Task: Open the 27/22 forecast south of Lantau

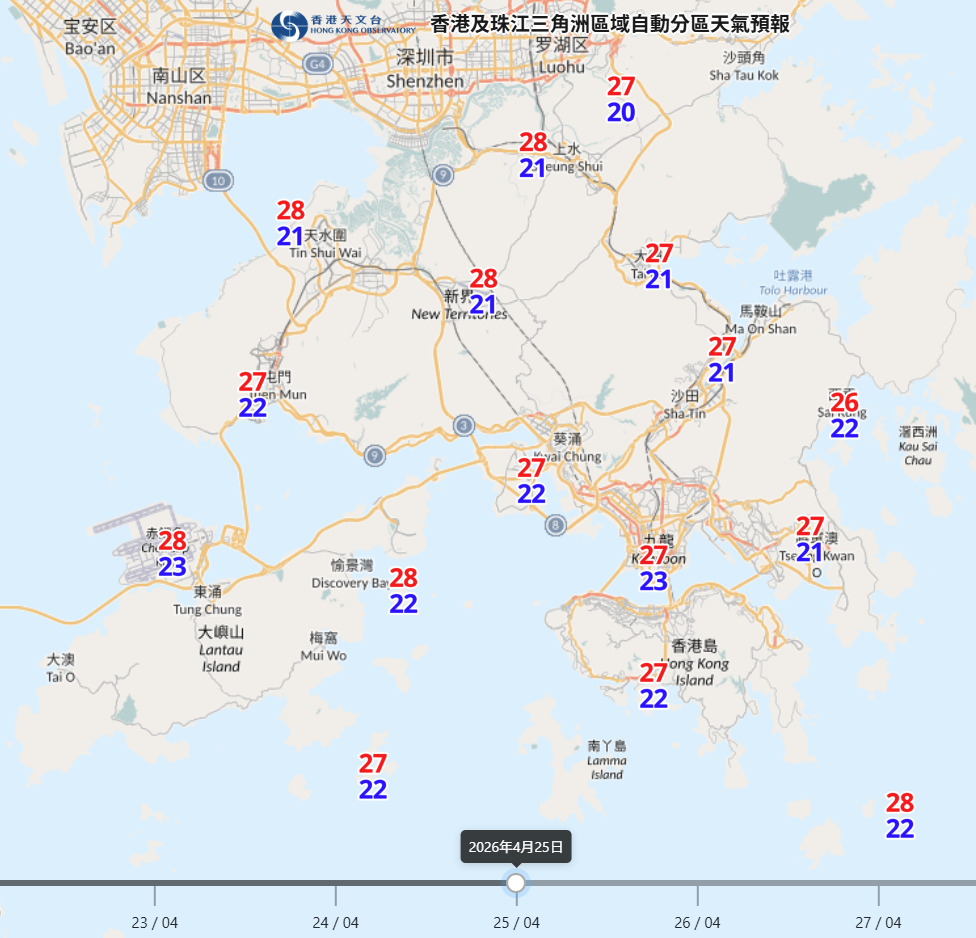Action: click(x=373, y=776)
